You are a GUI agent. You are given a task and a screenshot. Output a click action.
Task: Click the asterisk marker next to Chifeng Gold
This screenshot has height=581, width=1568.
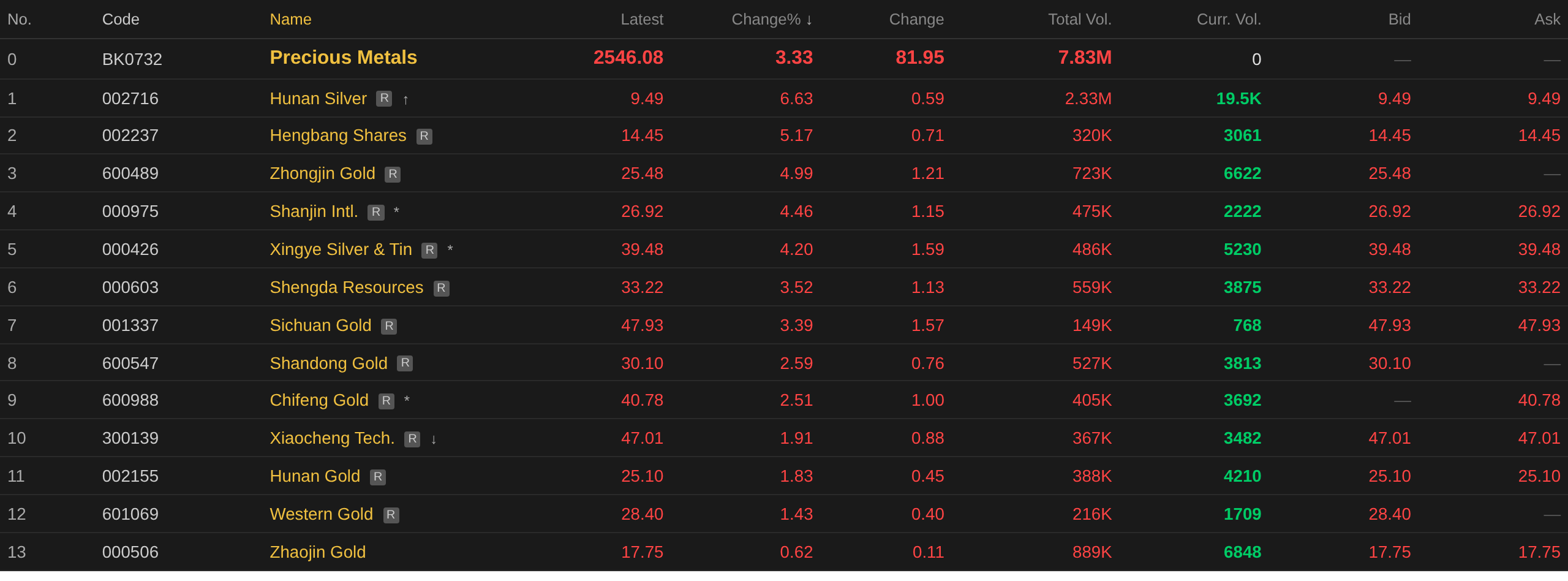coord(407,400)
